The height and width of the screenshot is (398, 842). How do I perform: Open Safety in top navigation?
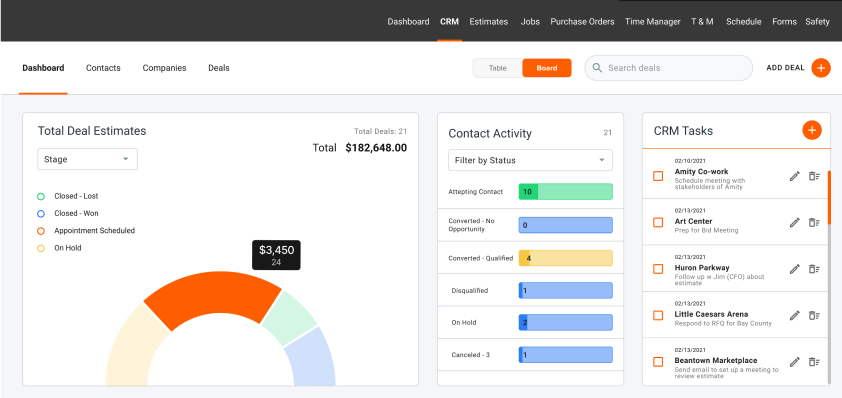(817, 21)
